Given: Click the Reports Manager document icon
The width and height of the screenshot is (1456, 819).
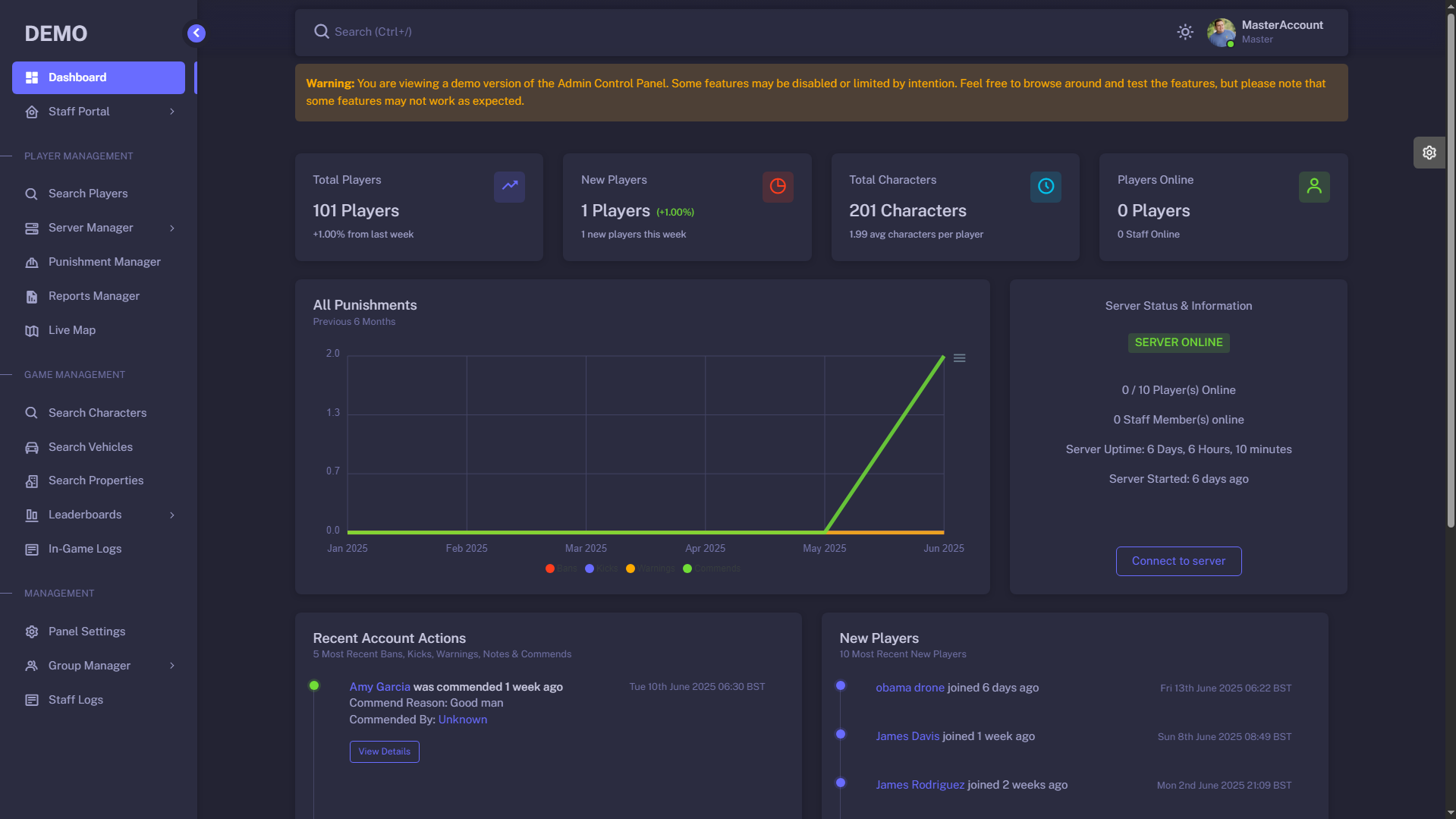Looking at the screenshot, I should point(32,296).
